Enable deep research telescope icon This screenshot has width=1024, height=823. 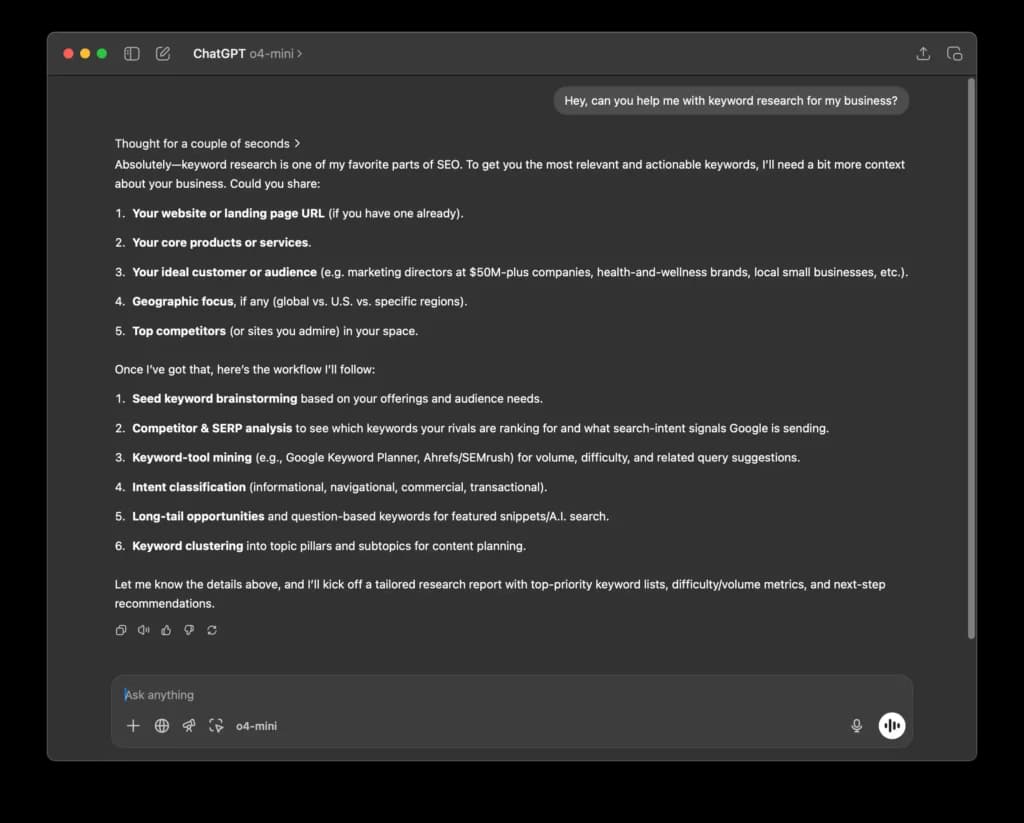tap(189, 726)
